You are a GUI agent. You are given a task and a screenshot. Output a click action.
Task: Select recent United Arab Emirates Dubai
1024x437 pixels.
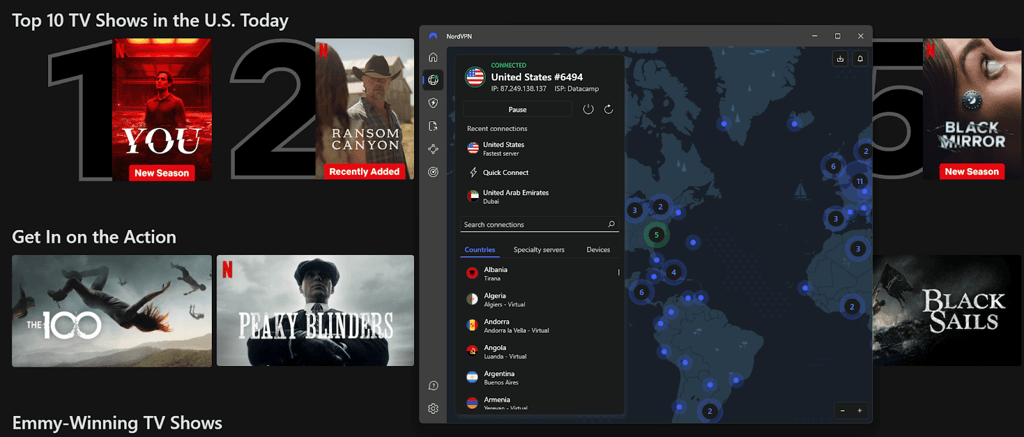[539, 197]
